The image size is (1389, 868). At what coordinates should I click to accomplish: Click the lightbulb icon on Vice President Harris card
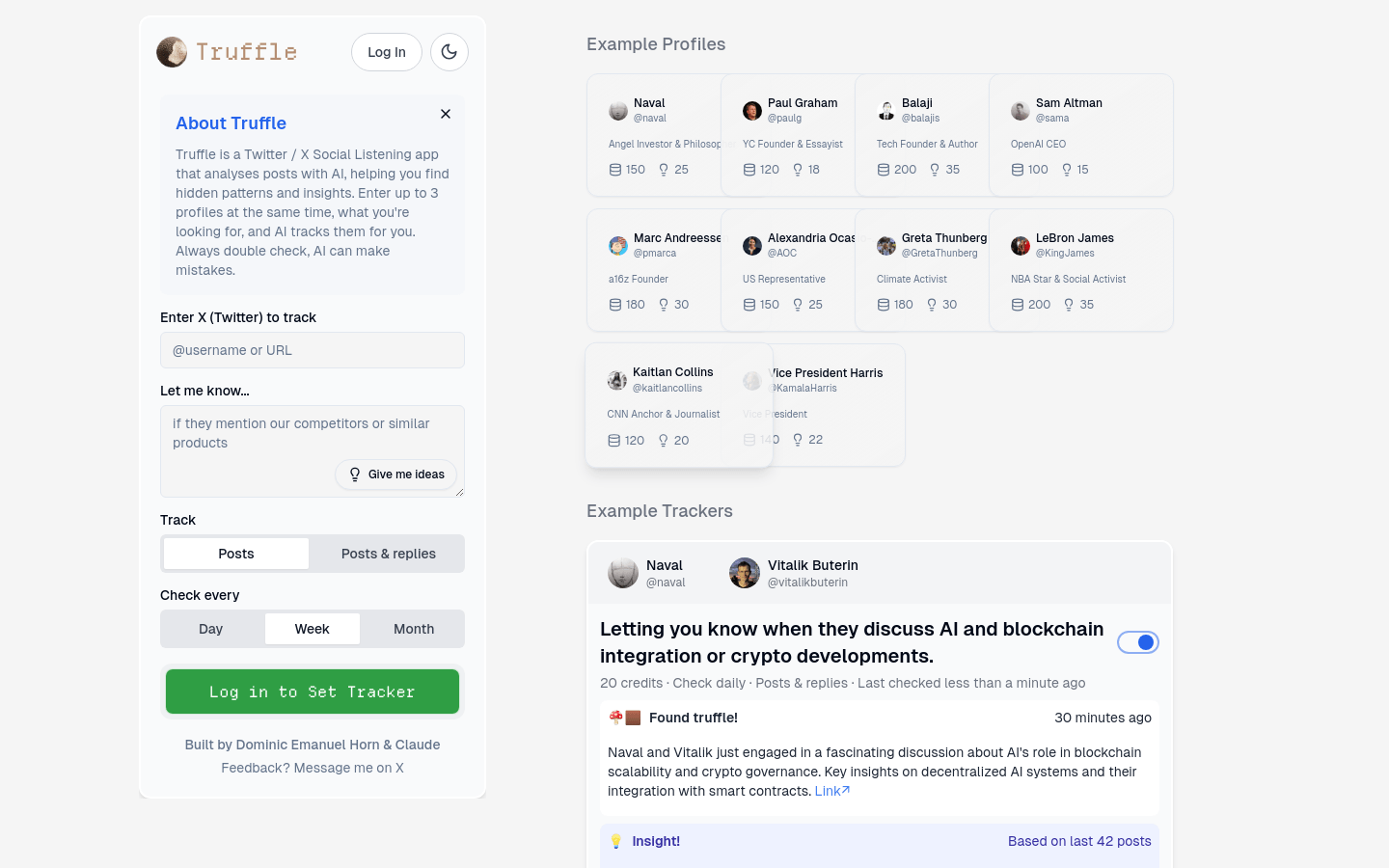[798, 440]
